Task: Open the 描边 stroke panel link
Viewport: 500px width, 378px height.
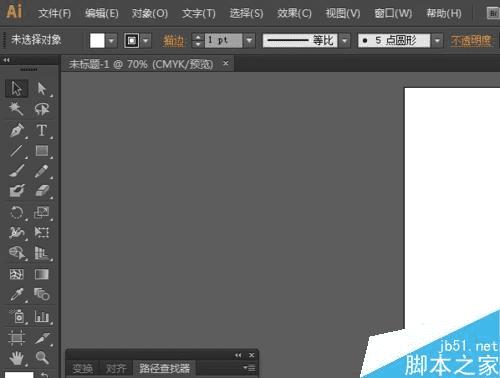Action: pyautogui.click(x=173, y=41)
